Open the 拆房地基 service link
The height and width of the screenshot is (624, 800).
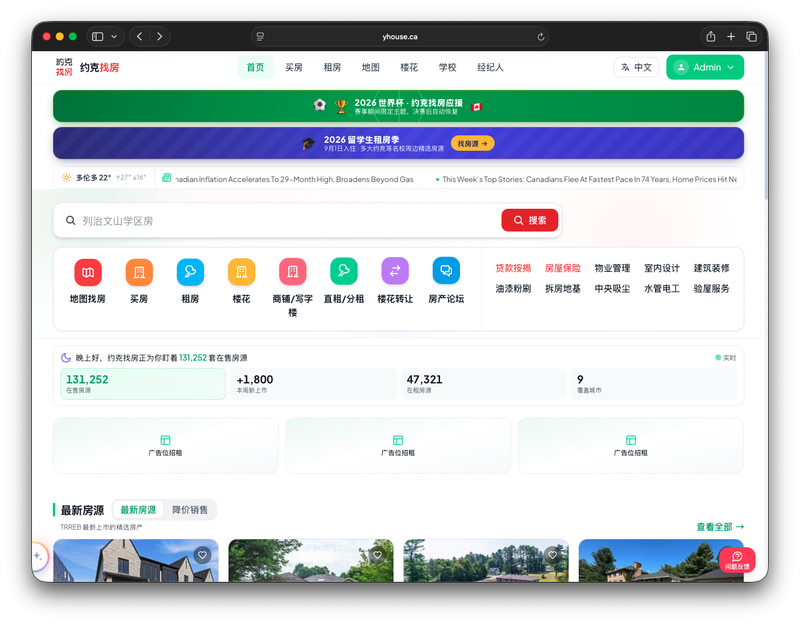click(x=563, y=288)
